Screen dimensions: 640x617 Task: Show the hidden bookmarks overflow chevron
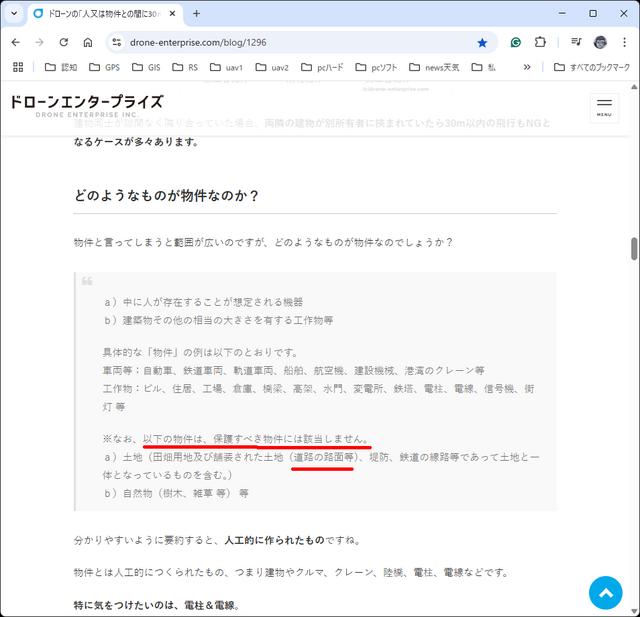527,67
